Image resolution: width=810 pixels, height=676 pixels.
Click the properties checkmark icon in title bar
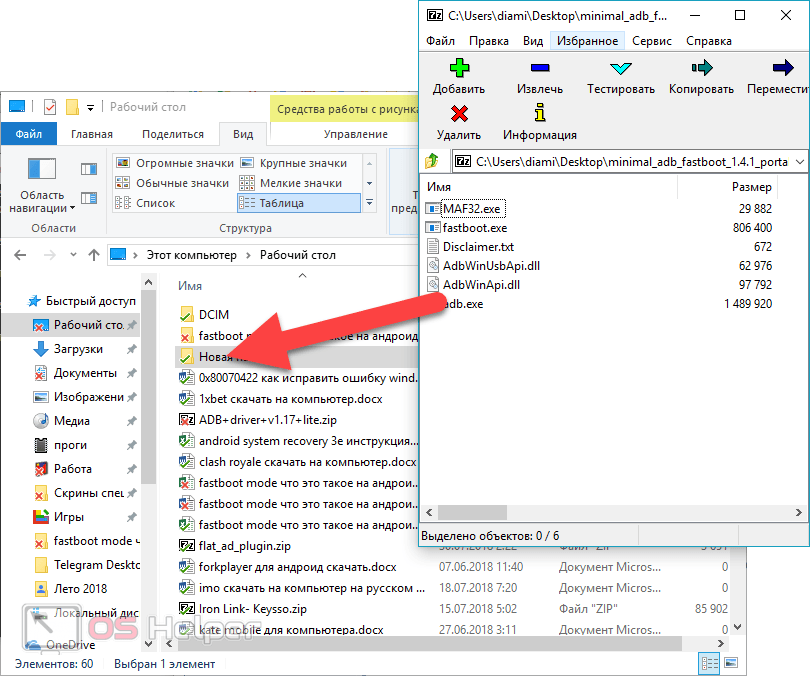click(50, 107)
